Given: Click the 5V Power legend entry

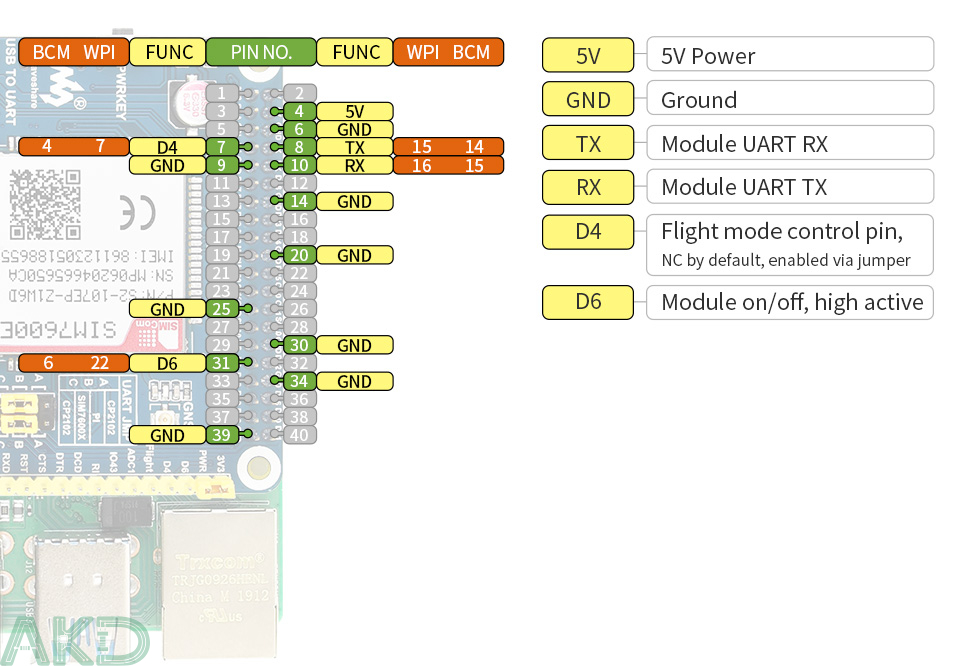Looking at the screenshot, I should point(790,55).
